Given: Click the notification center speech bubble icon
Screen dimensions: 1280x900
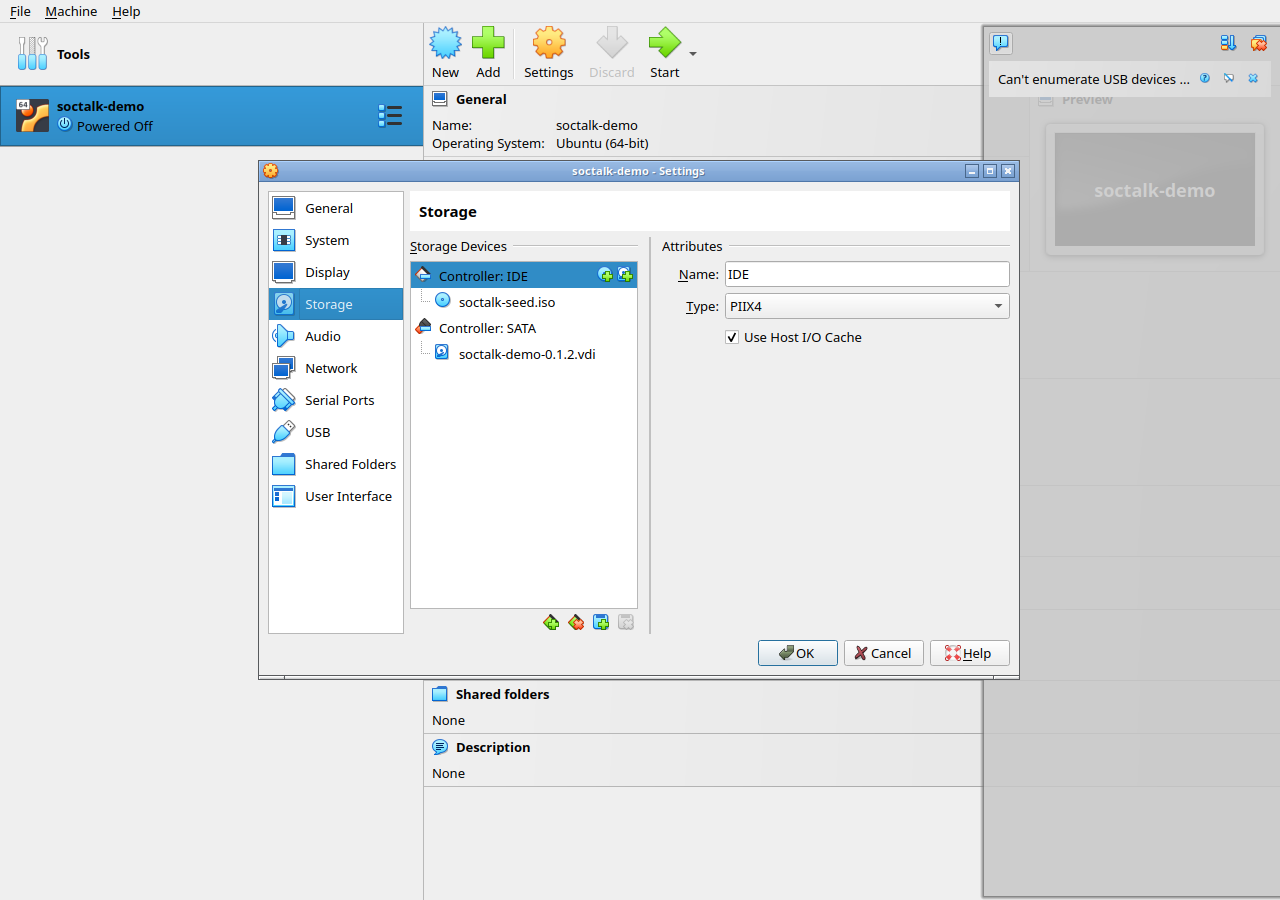Looking at the screenshot, I should pos(1001,43).
